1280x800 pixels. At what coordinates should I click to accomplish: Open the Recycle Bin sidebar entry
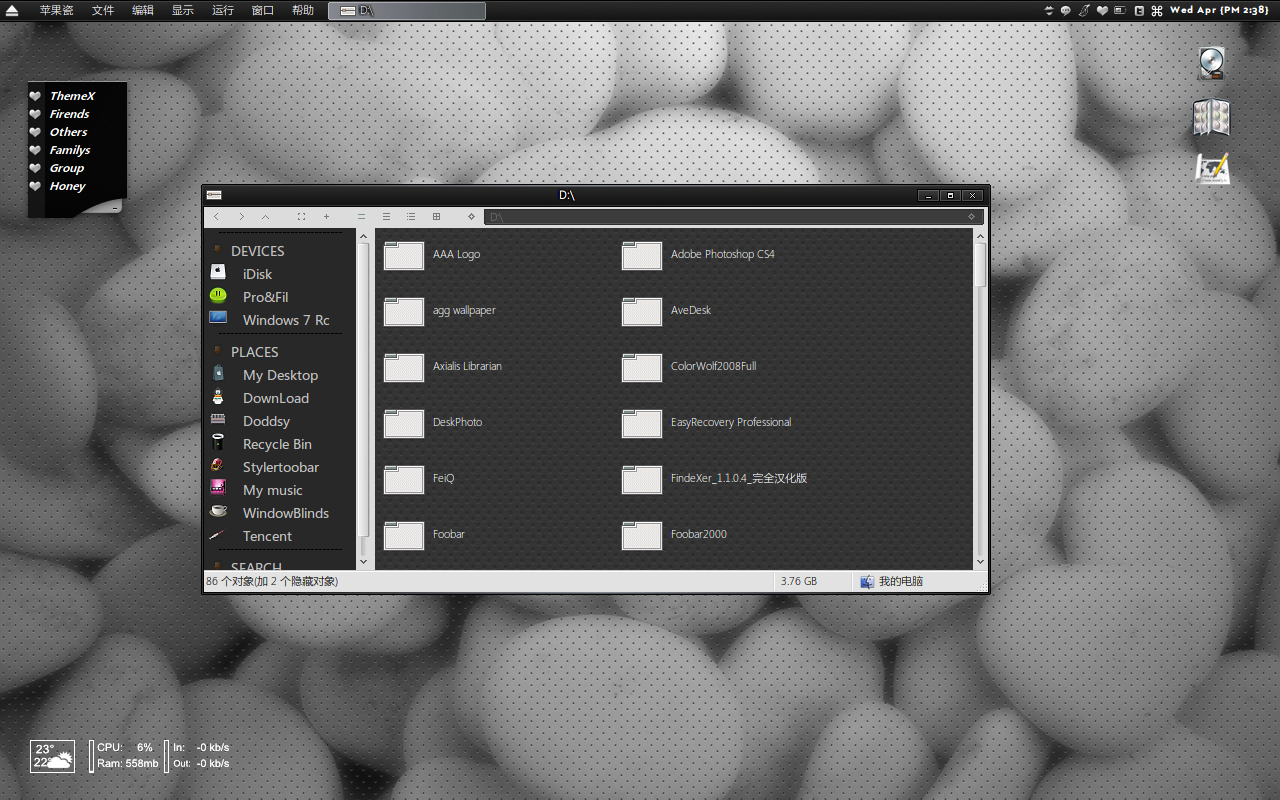(275, 444)
